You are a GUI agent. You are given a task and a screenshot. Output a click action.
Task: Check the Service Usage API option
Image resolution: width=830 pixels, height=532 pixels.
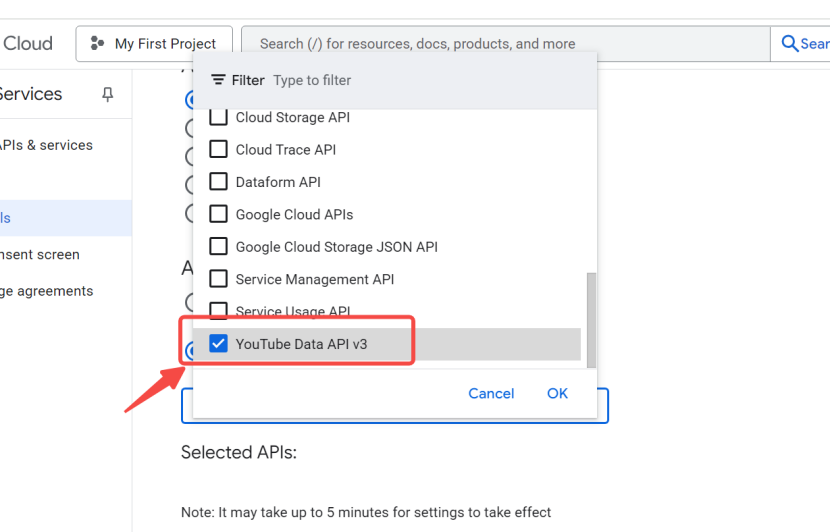tap(218, 311)
